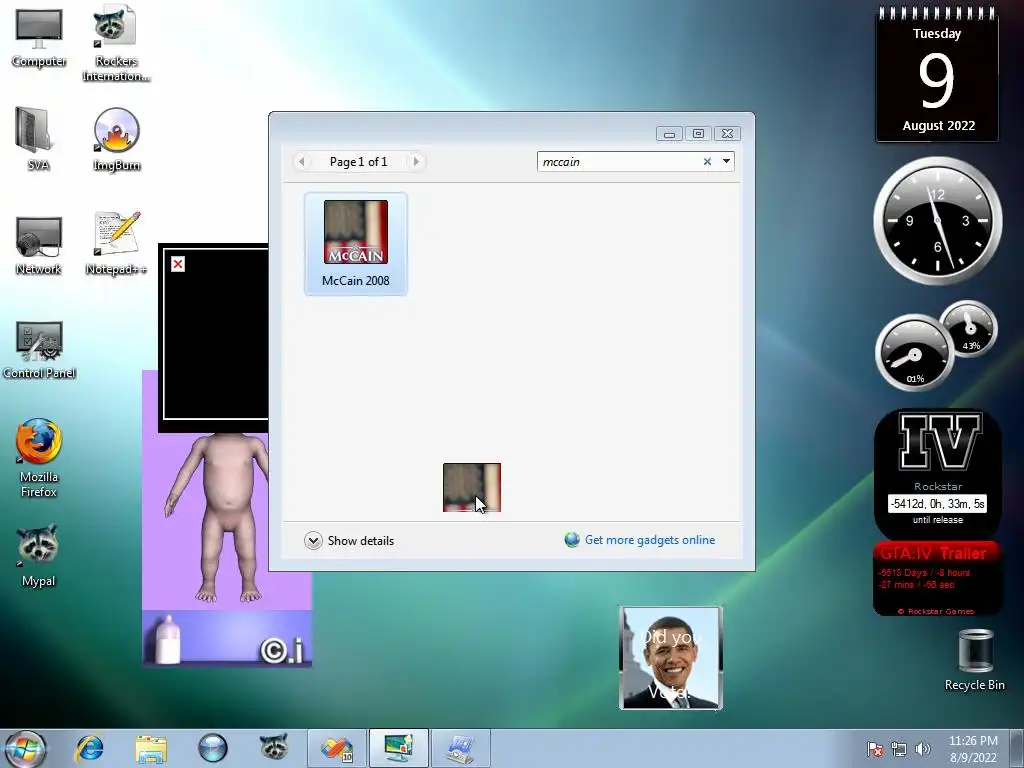Switch to the gadget gallery taskbar button
This screenshot has width=1024, height=768.
click(398, 748)
